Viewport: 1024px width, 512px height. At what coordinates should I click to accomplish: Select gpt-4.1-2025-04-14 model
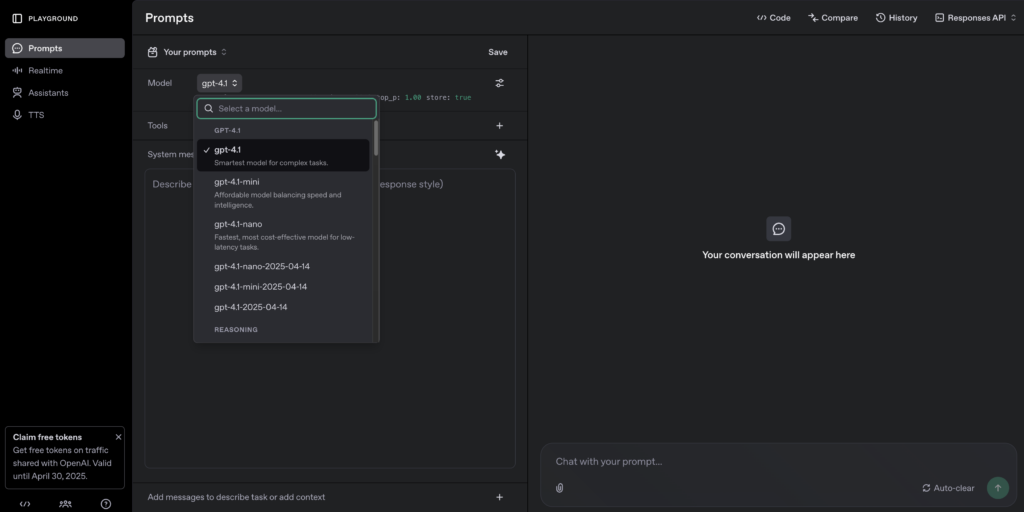pyautogui.click(x=283, y=307)
